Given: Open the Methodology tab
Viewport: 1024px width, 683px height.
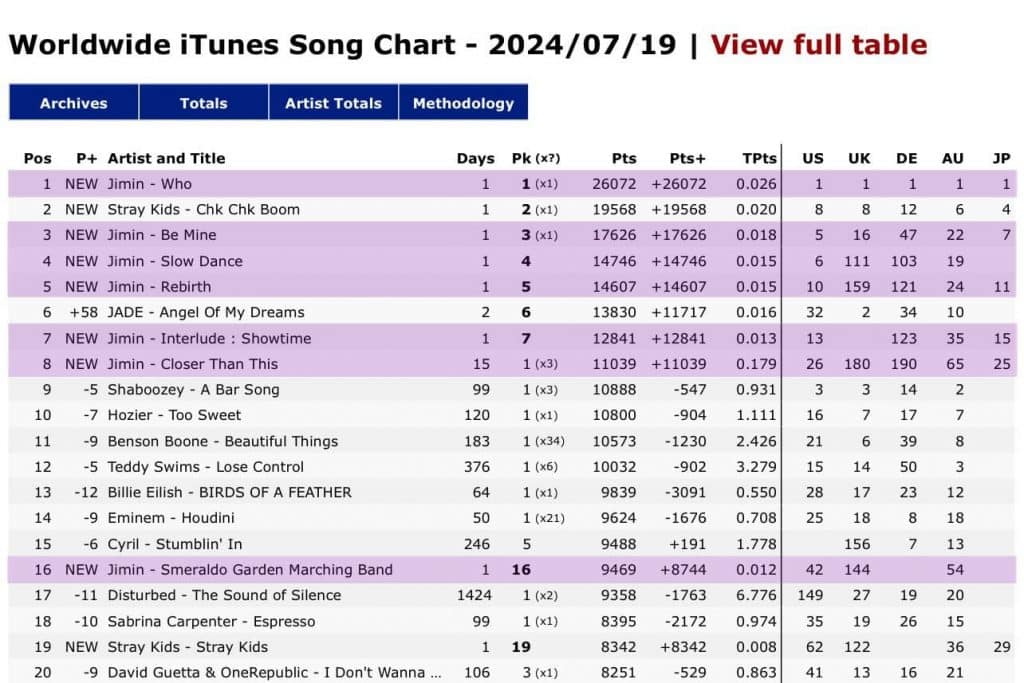Looking at the screenshot, I should [x=463, y=103].
